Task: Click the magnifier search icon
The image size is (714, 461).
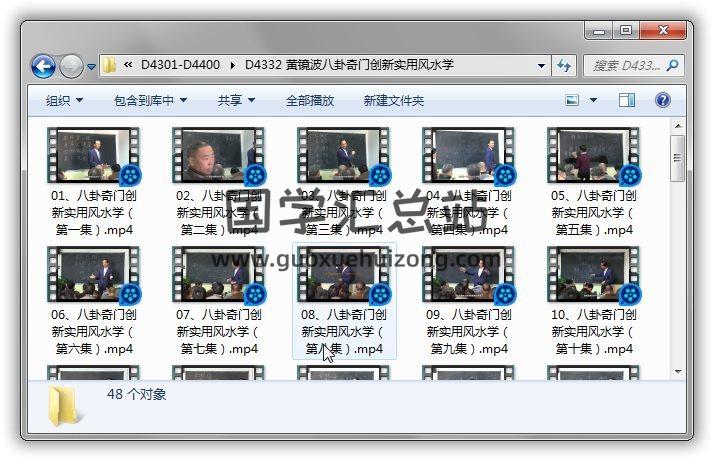Action: click(673, 66)
